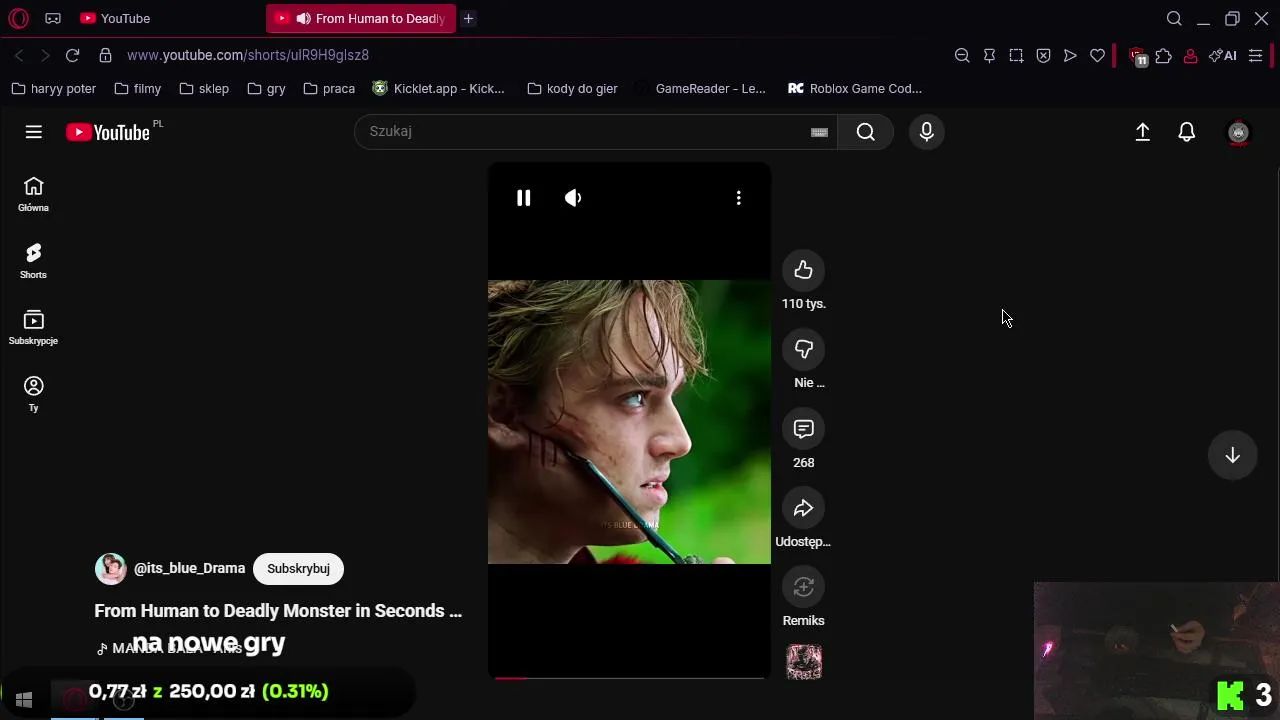This screenshot has height=720, width=1280.
Task: Open the Remiks option
Action: [804, 587]
